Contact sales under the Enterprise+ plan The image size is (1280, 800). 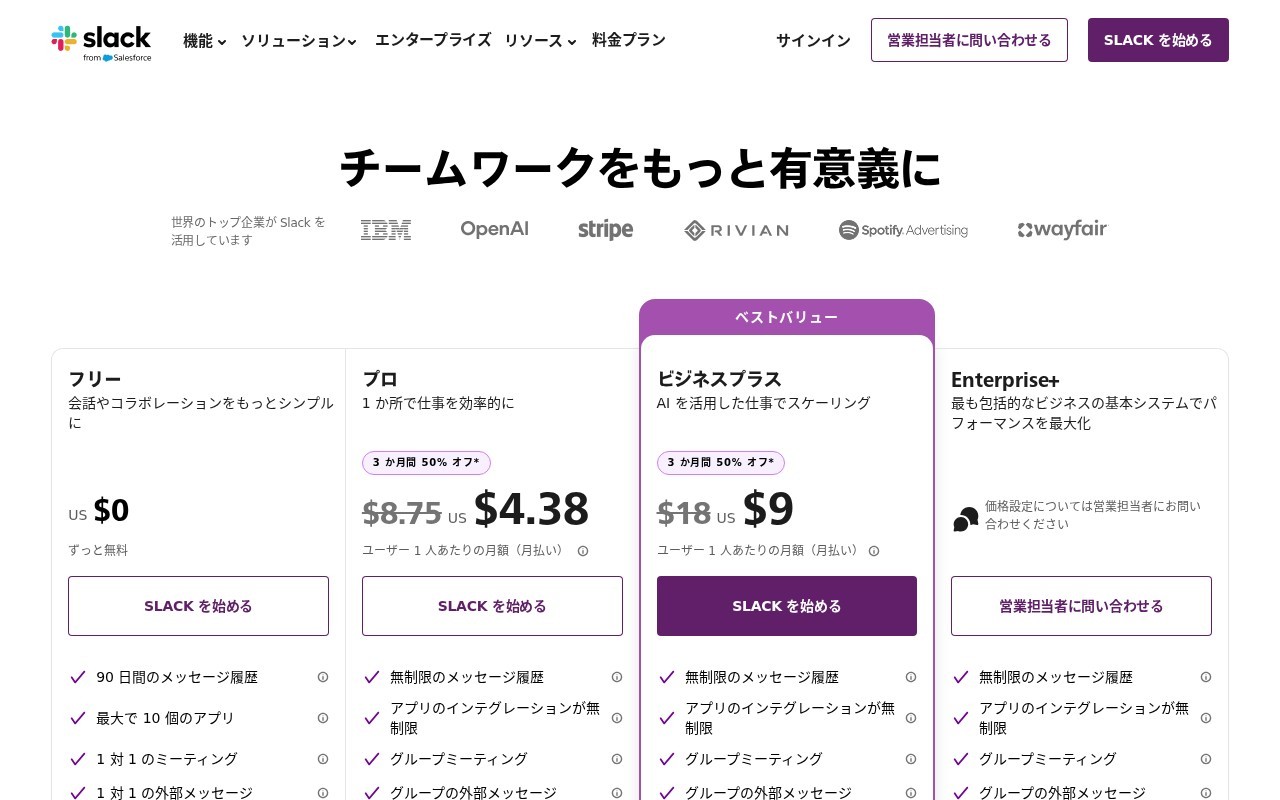[1081, 606]
